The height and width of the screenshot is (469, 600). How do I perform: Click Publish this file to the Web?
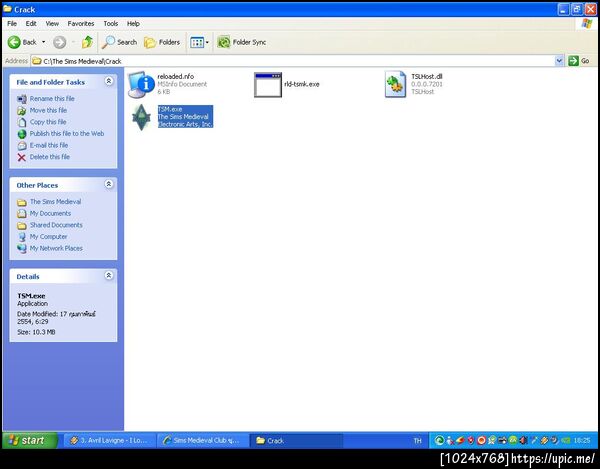coord(67,134)
